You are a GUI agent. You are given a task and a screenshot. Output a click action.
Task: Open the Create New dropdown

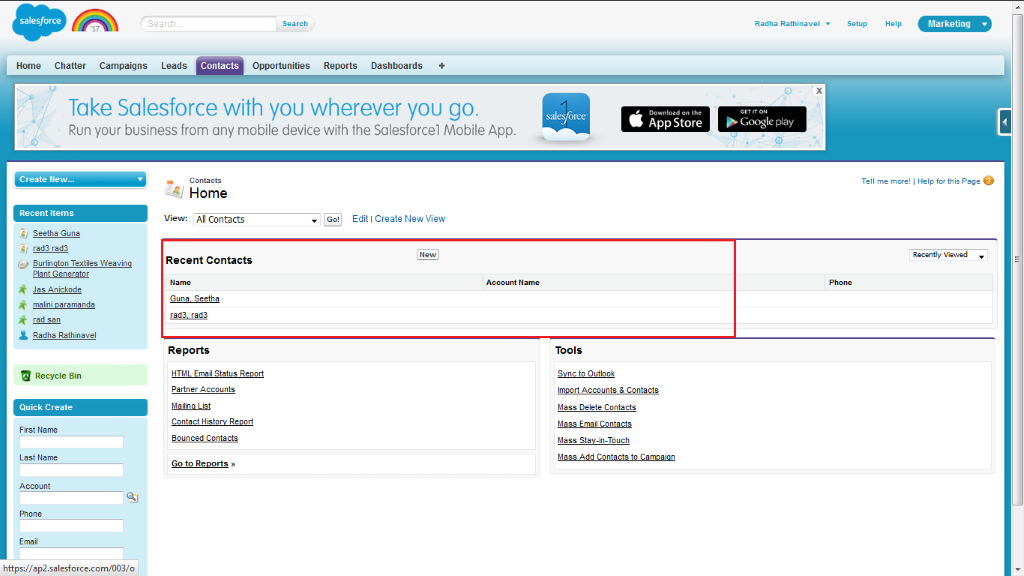(80, 179)
